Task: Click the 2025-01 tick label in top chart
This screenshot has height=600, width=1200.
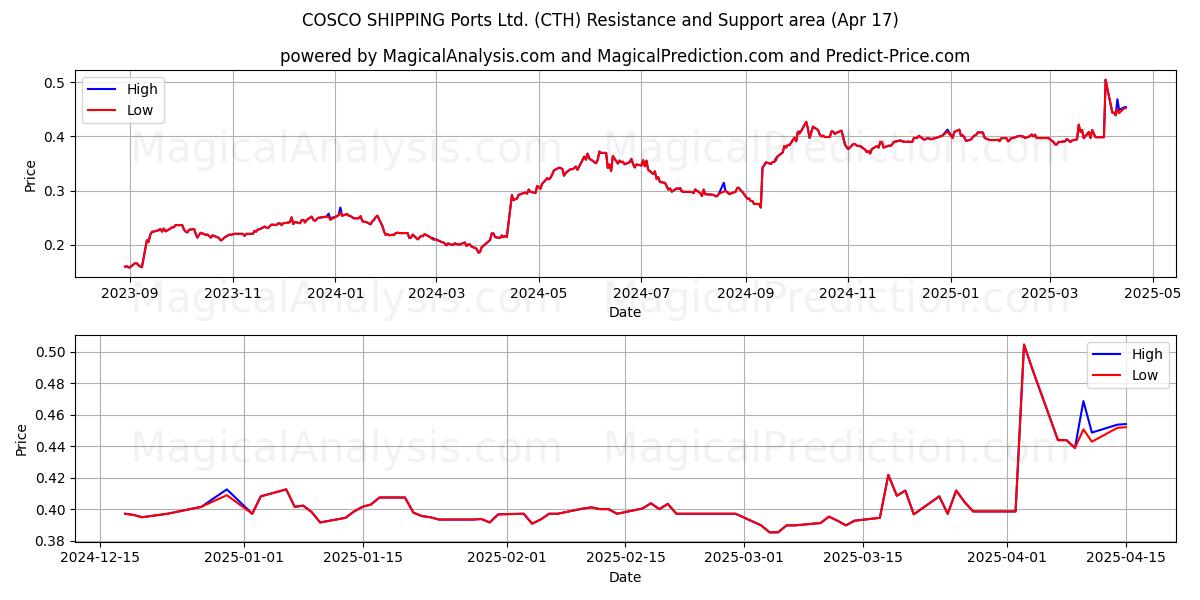Action: [x=950, y=295]
